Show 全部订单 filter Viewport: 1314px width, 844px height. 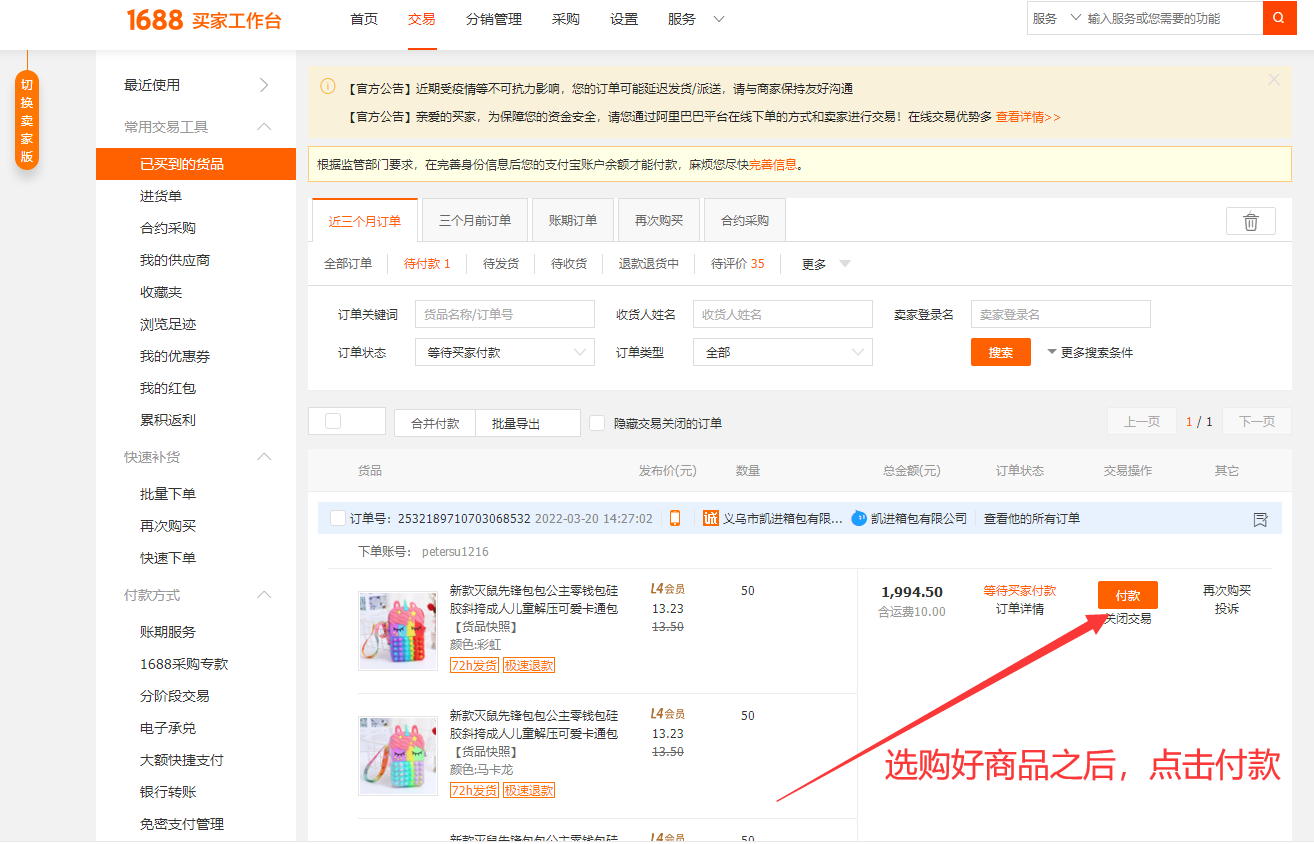point(348,264)
